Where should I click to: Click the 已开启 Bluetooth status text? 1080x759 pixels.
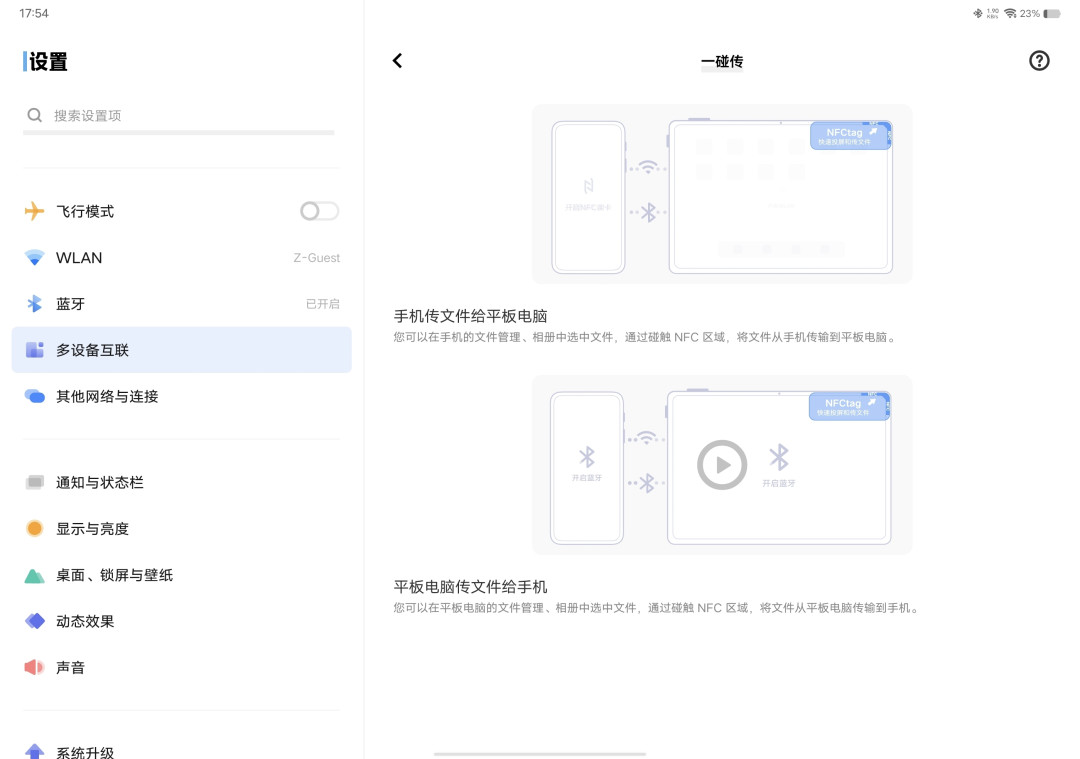click(322, 304)
